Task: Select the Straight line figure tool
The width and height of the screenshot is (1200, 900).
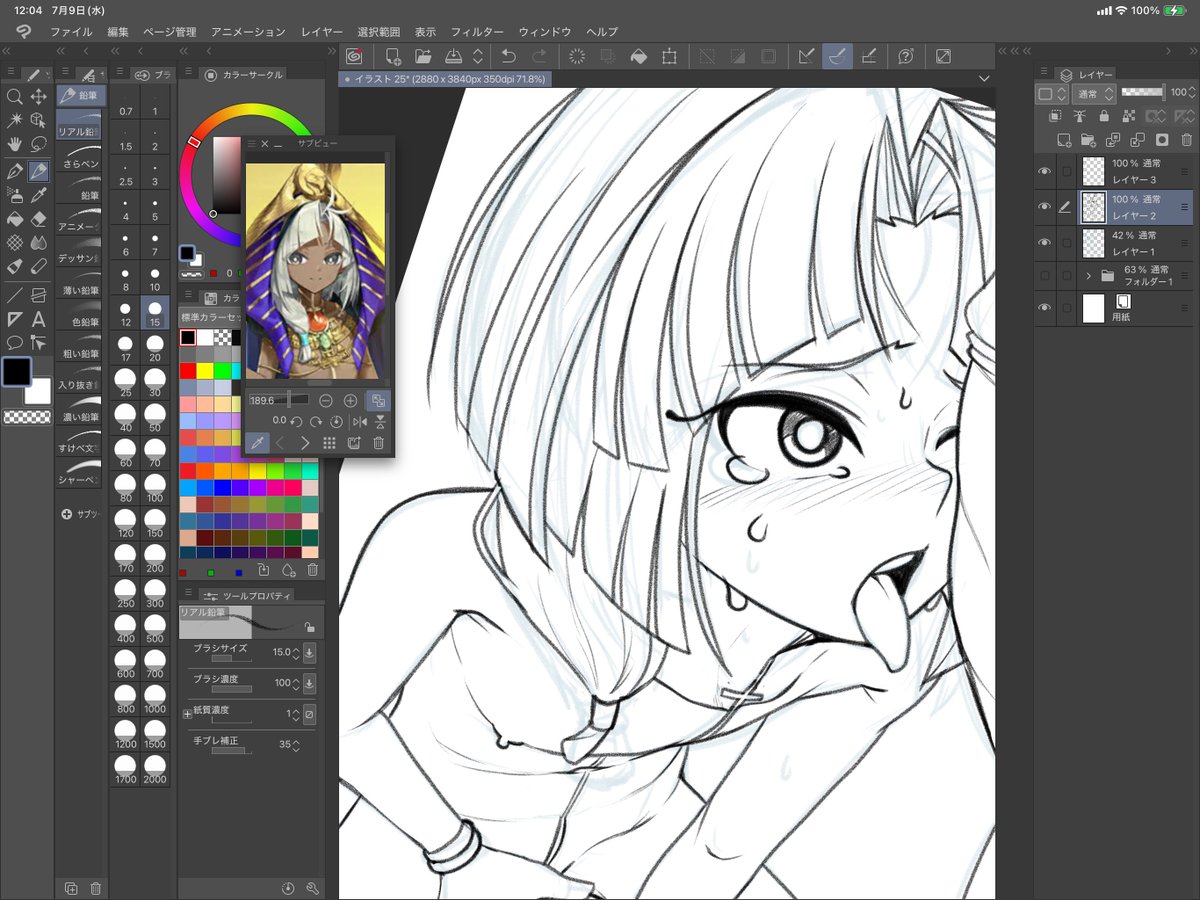Action: point(15,295)
